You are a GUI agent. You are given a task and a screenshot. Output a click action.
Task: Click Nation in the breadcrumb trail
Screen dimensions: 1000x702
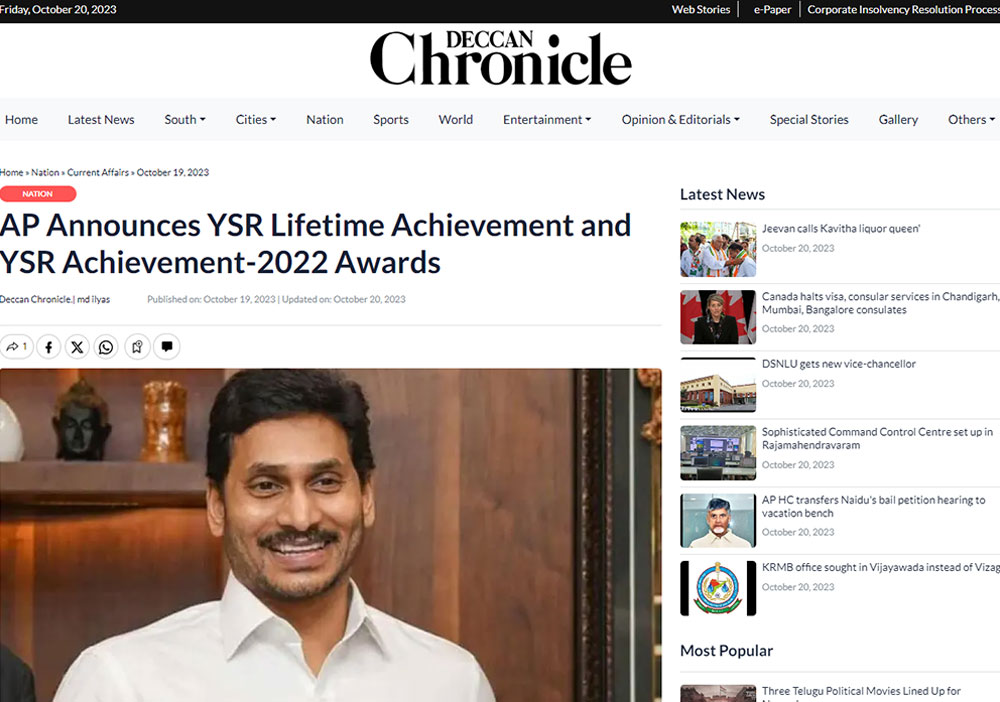coord(45,172)
